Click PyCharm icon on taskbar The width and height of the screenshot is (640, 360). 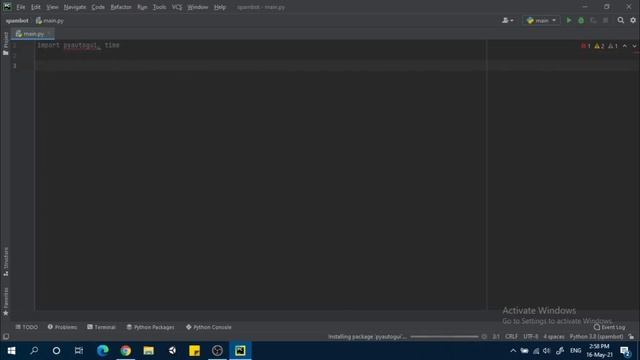(240, 351)
